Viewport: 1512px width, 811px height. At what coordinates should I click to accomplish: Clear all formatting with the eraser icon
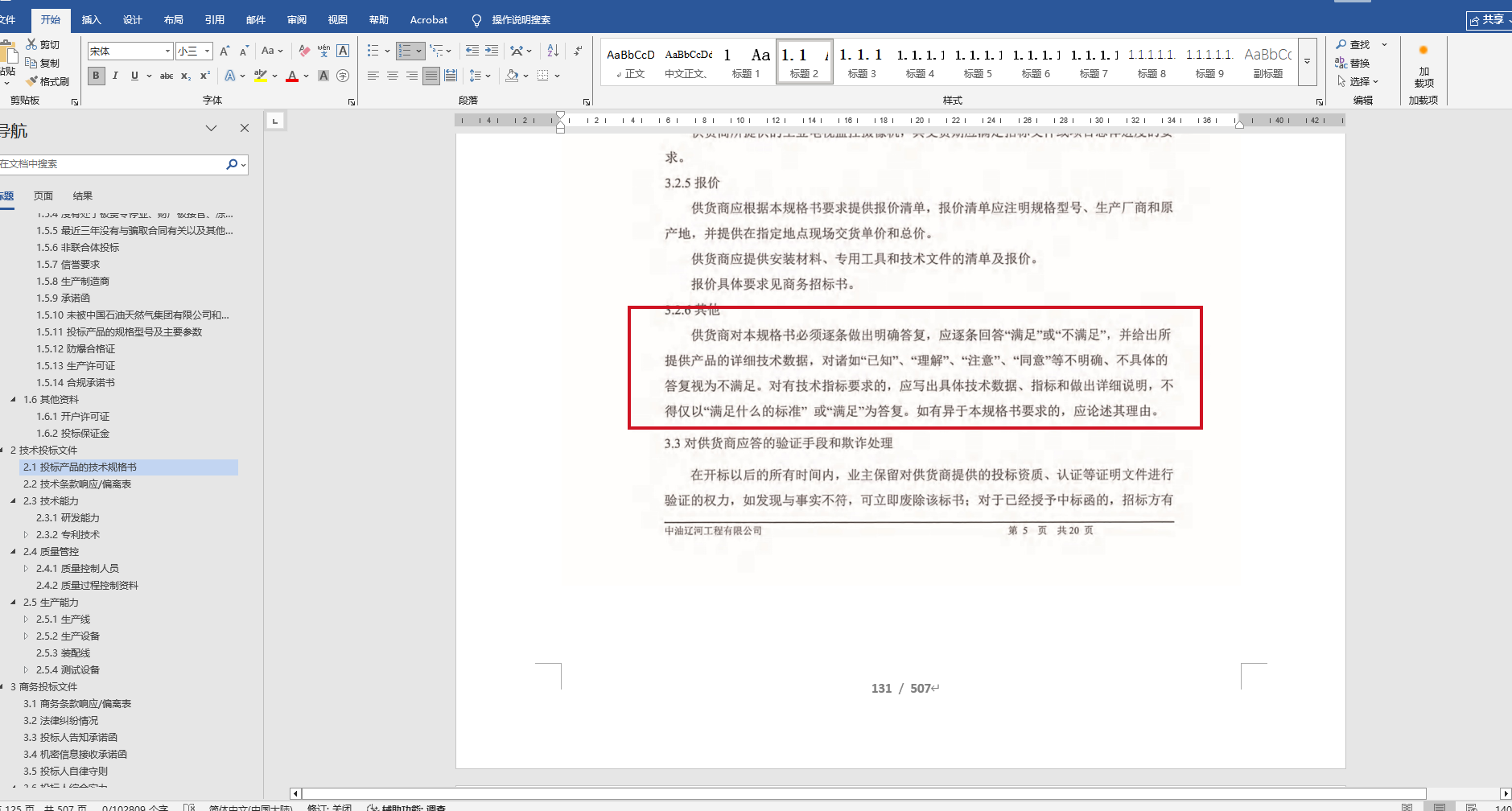tap(304, 51)
